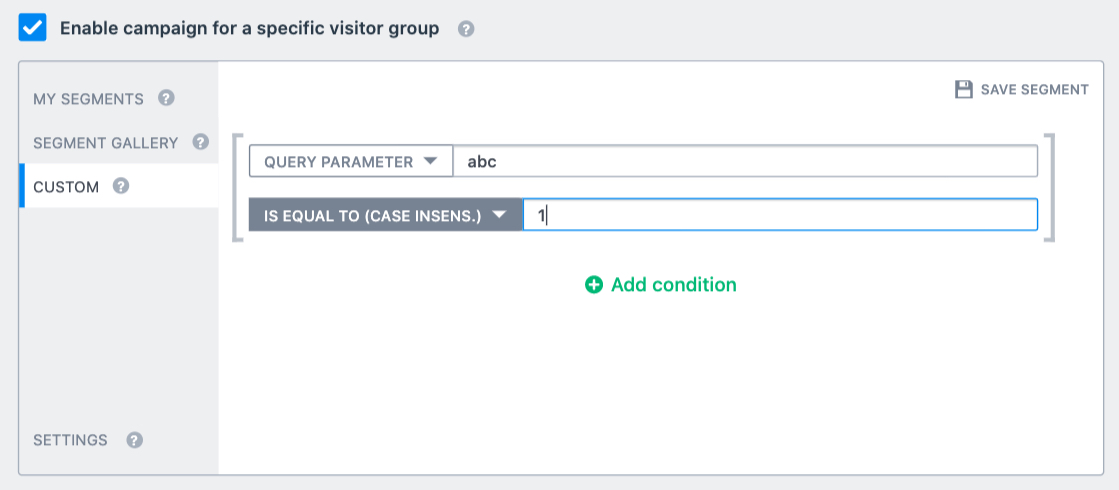
Task: Click the SAVE SEGMENT text button
Action: click(x=1035, y=90)
